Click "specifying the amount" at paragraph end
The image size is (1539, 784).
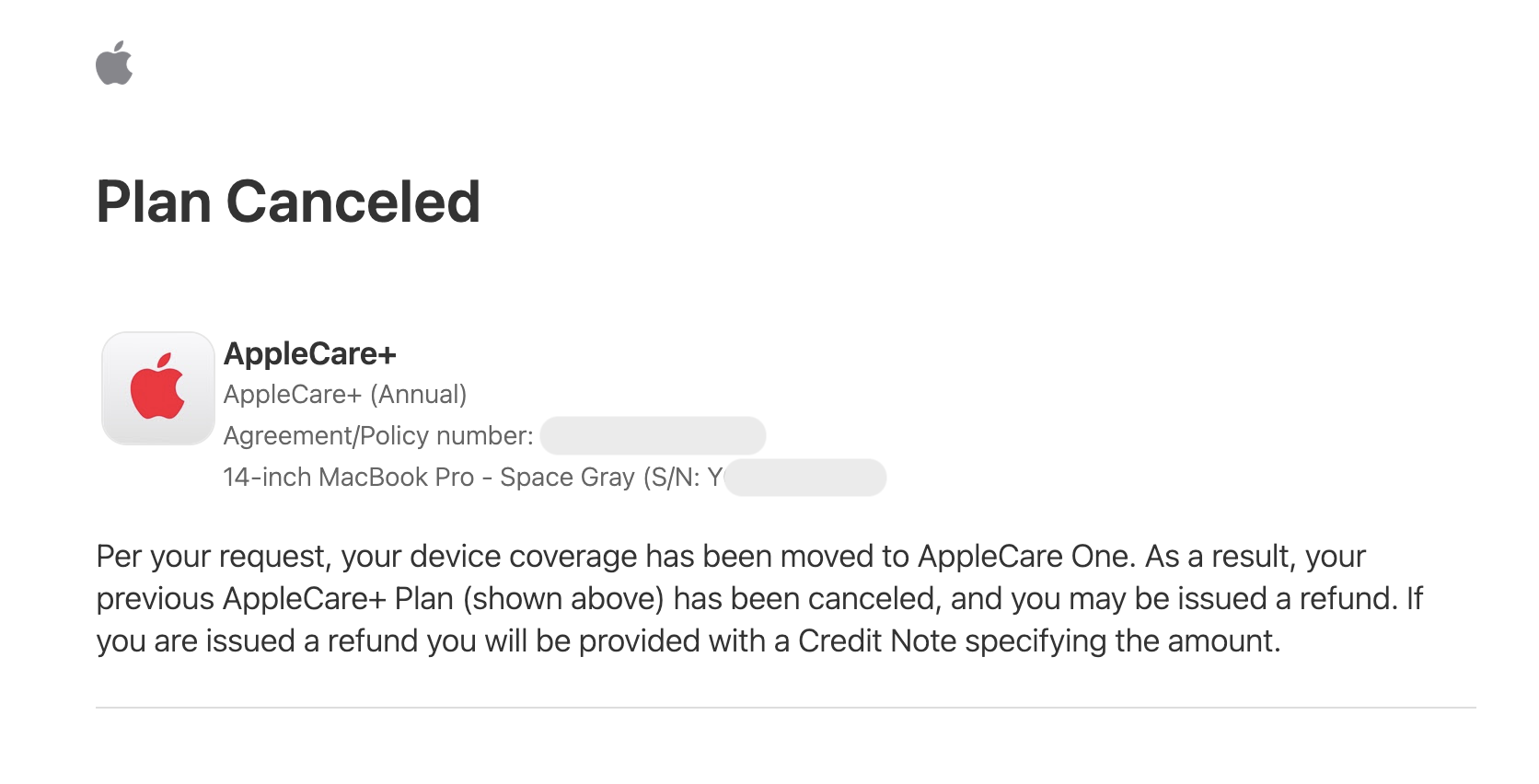1121,641
